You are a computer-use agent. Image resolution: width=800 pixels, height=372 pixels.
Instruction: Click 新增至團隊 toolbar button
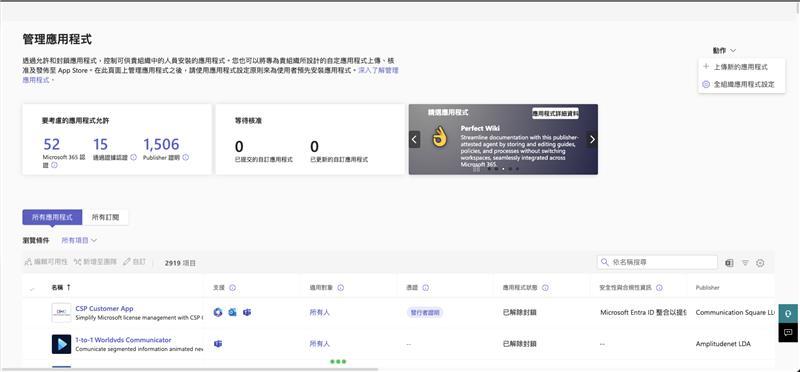click(x=95, y=262)
